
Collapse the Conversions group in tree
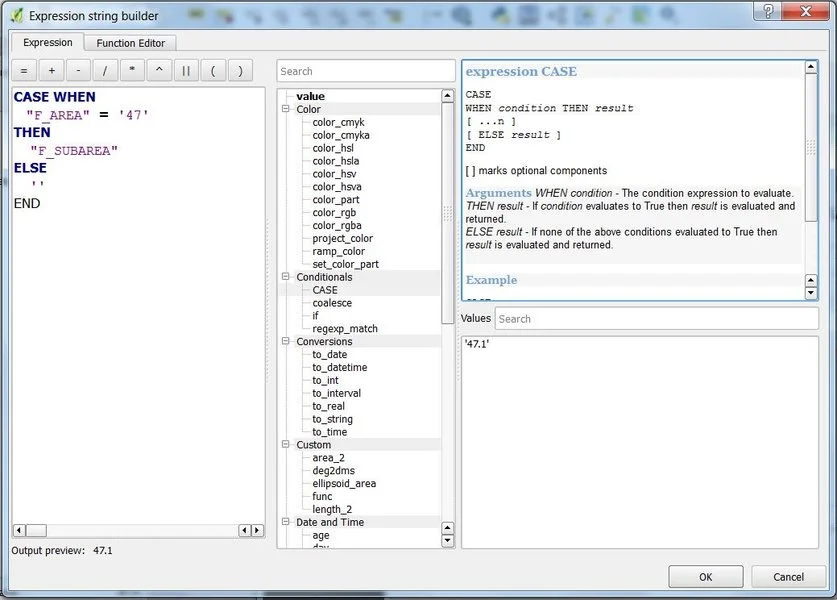coord(286,342)
